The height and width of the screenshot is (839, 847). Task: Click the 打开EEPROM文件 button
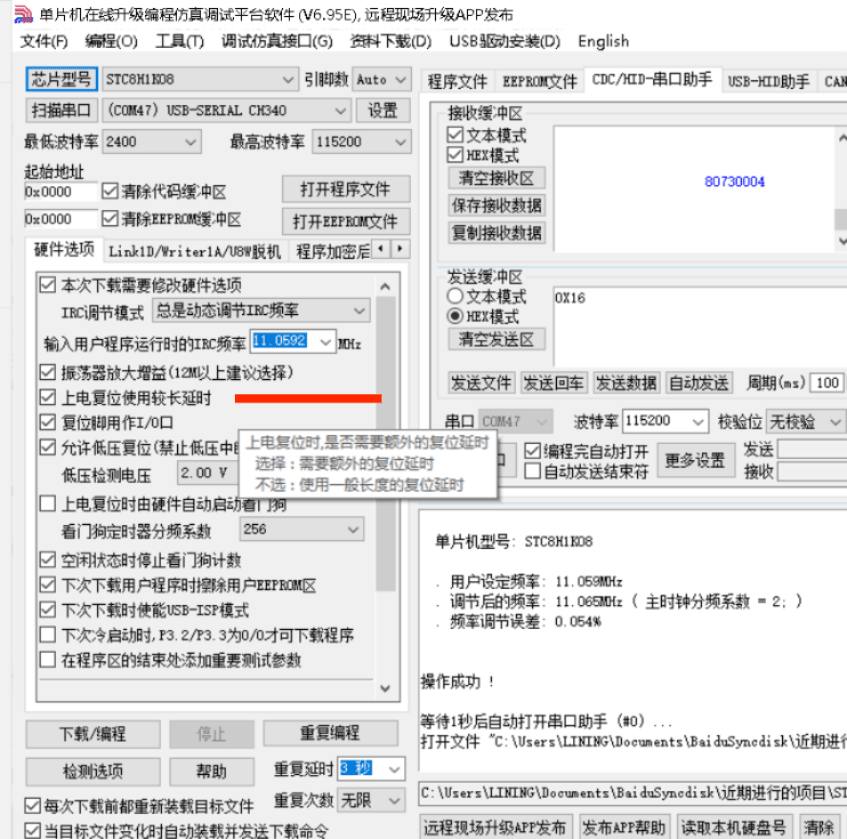pos(346,220)
